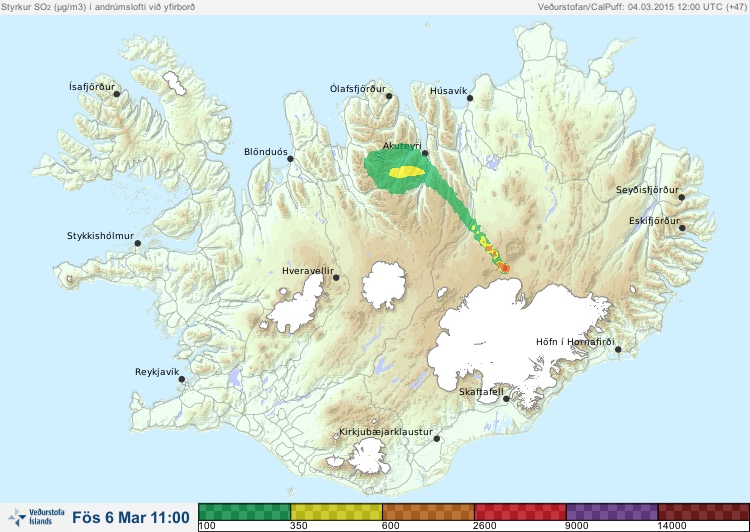The width and height of the screenshot is (750, 532).
Task: Click the Seyðisfjörður label
Action: click(647, 190)
